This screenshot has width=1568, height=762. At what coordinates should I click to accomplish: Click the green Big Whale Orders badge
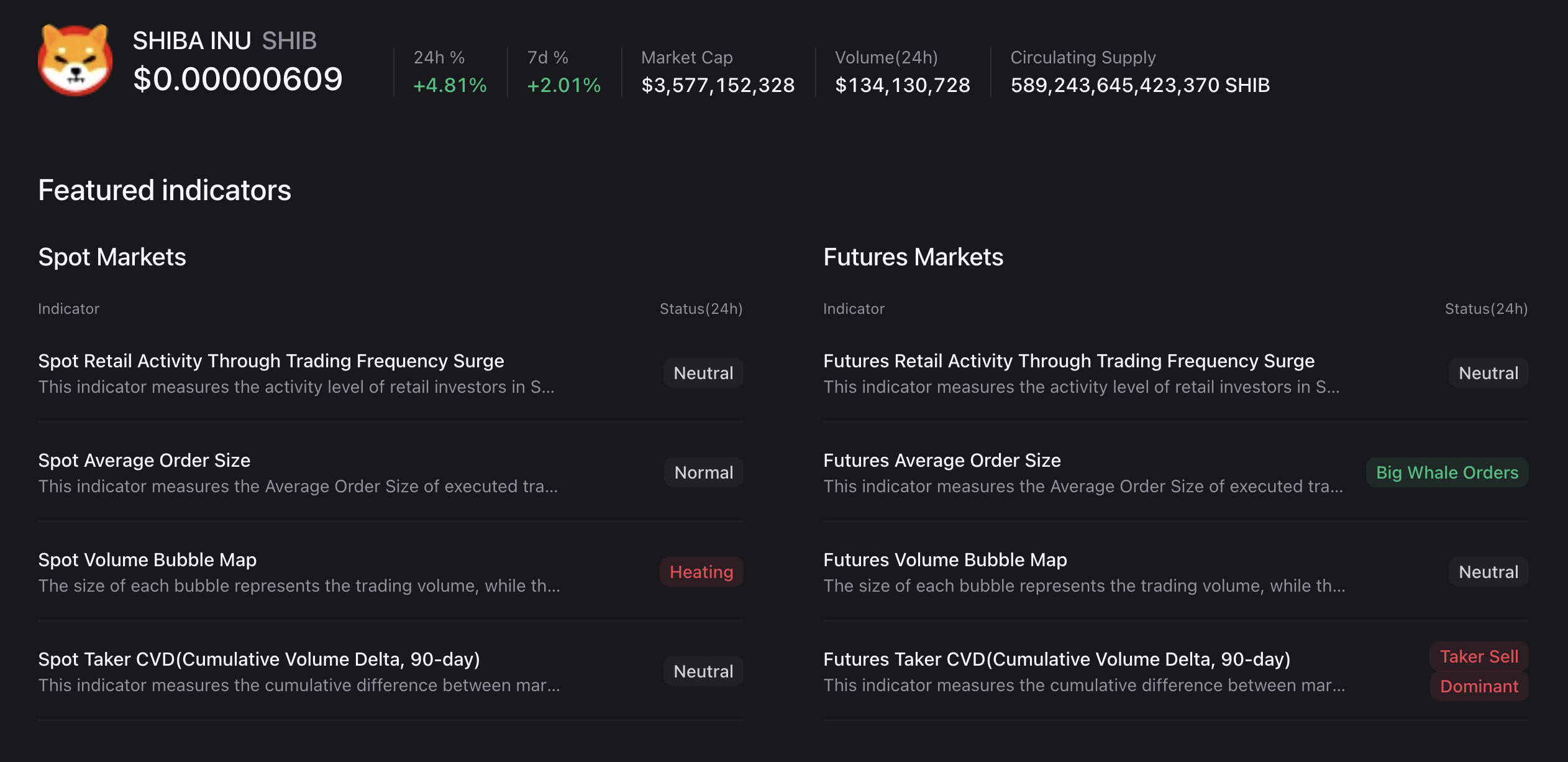[x=1447, y=472]
